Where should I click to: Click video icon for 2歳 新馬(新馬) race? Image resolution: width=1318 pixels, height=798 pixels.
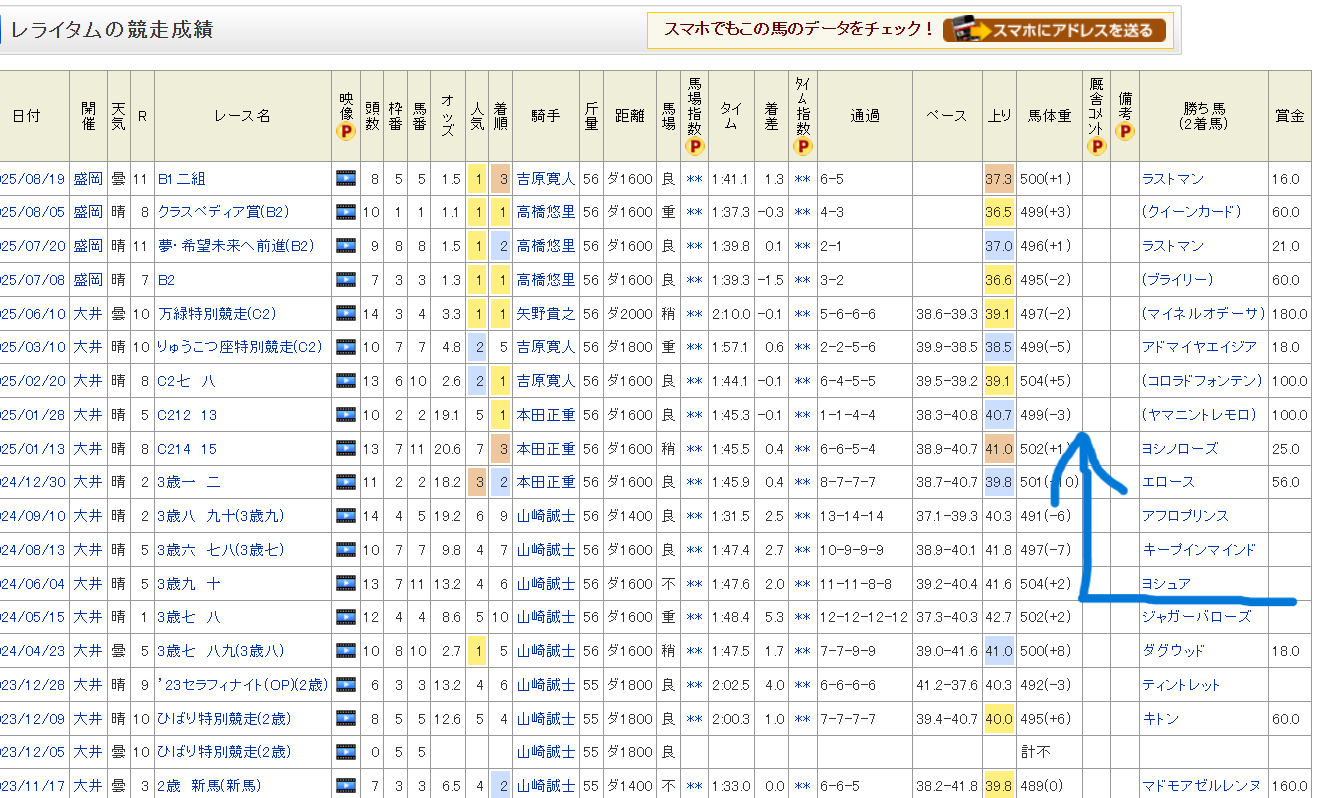[346, 786]
